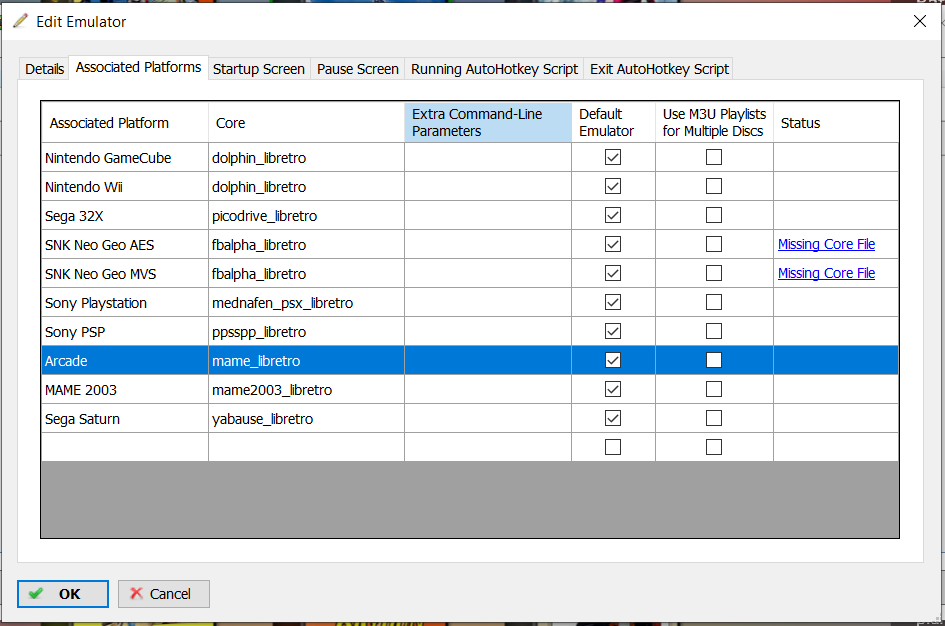The width and height of the screenshot is (945, 626).
Task: Enable M3U Playlists for MAME 2003
Action: coord(714,389)
